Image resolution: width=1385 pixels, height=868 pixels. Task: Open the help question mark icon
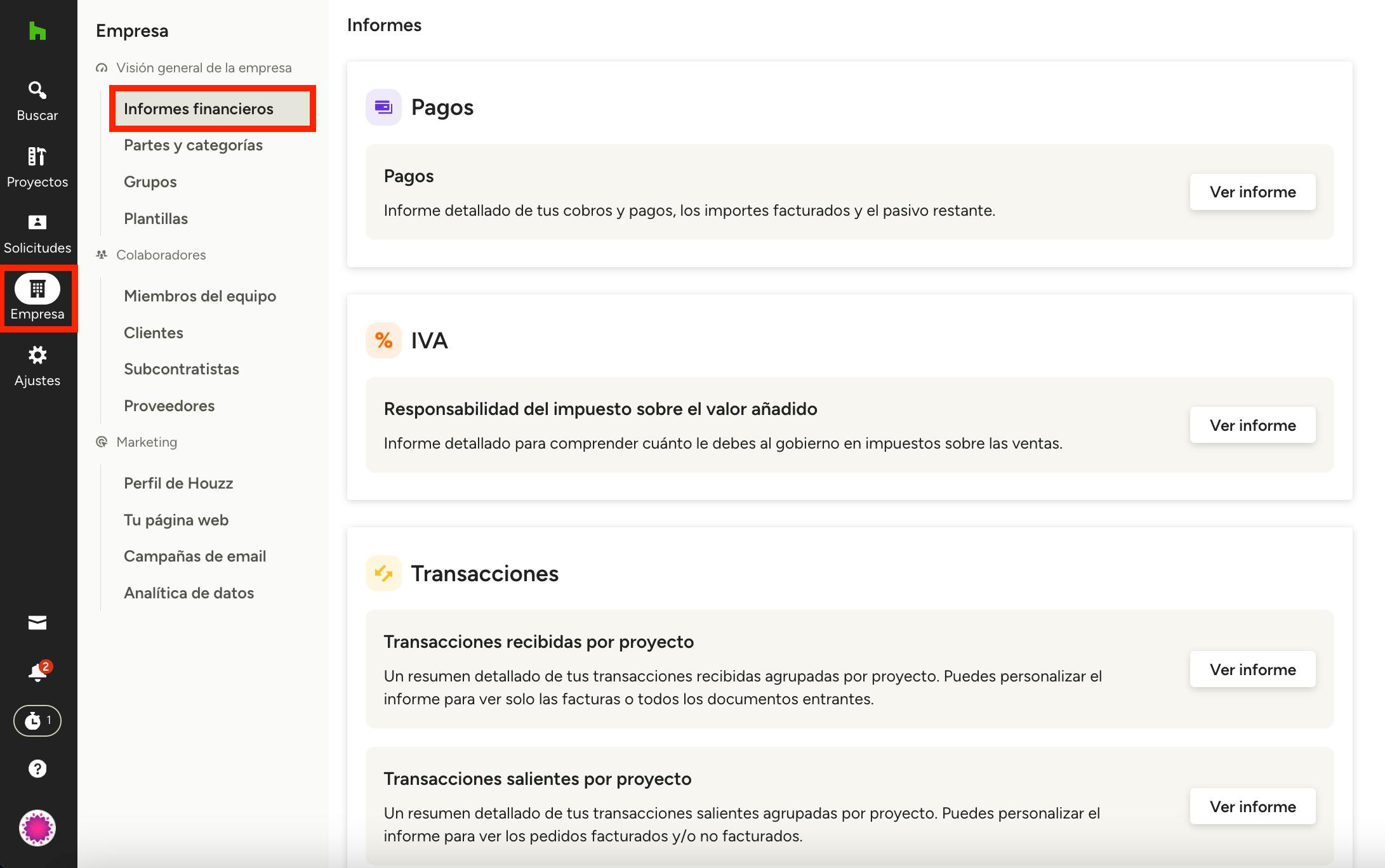(x=37, y=769)
